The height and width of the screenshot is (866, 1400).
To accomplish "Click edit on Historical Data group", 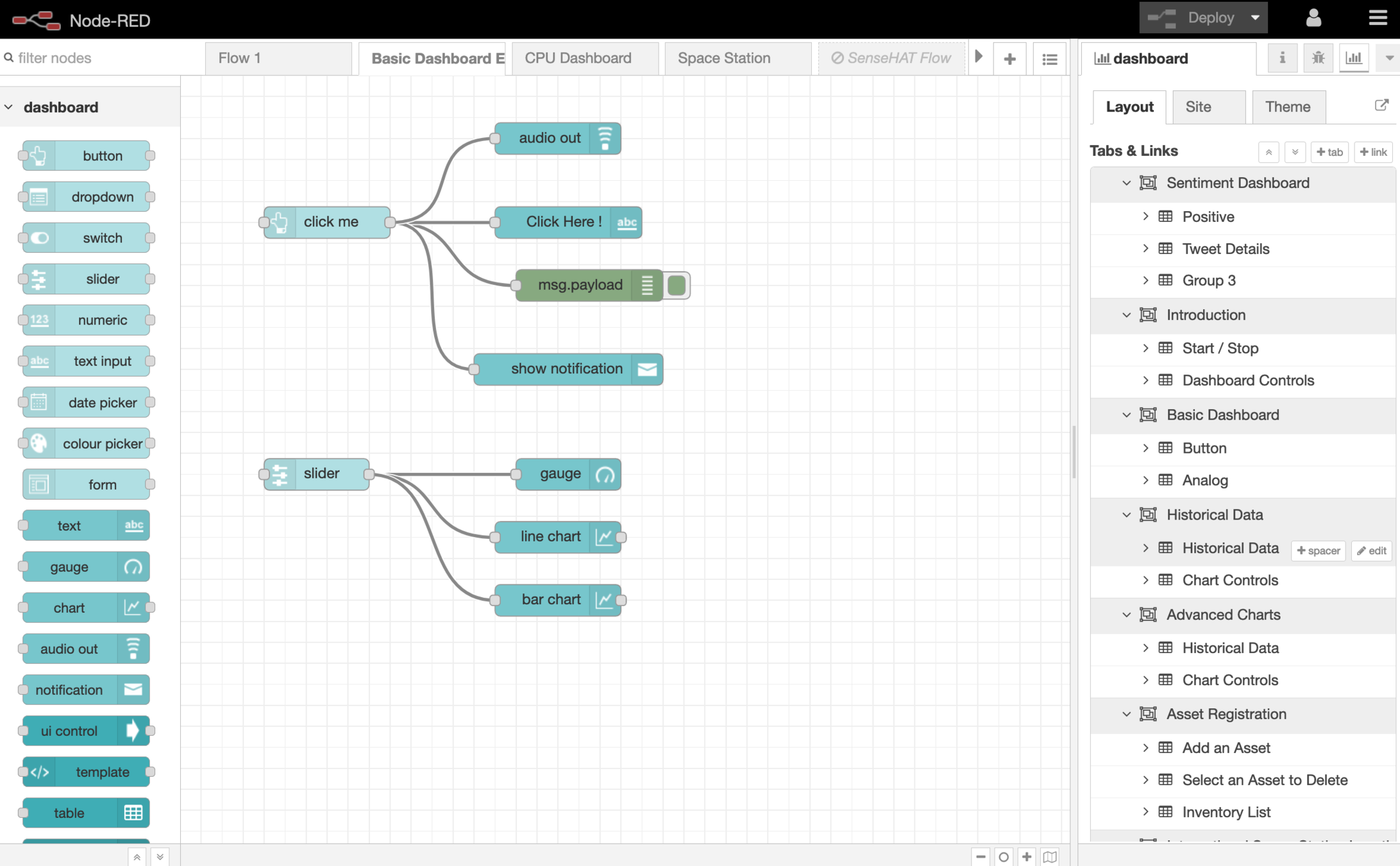I will pos(1372,550).
